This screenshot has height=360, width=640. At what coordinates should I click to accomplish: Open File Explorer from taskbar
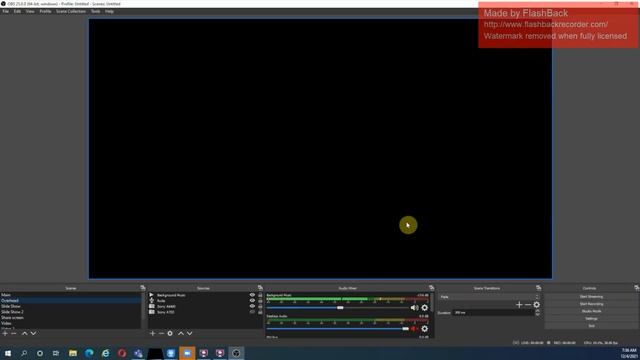pyautogui.click(x=73, y=353)
